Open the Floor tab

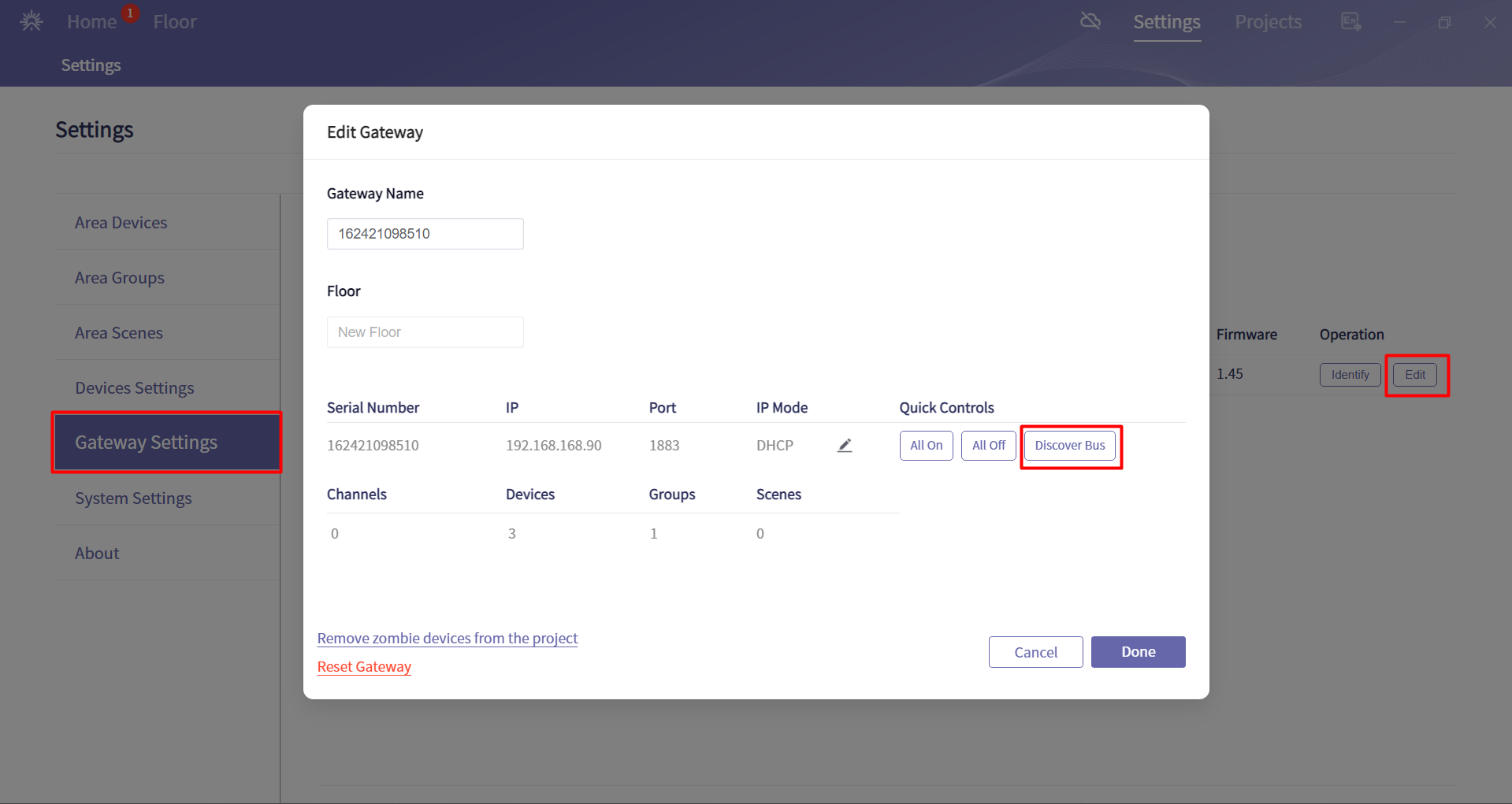point(175,22)
